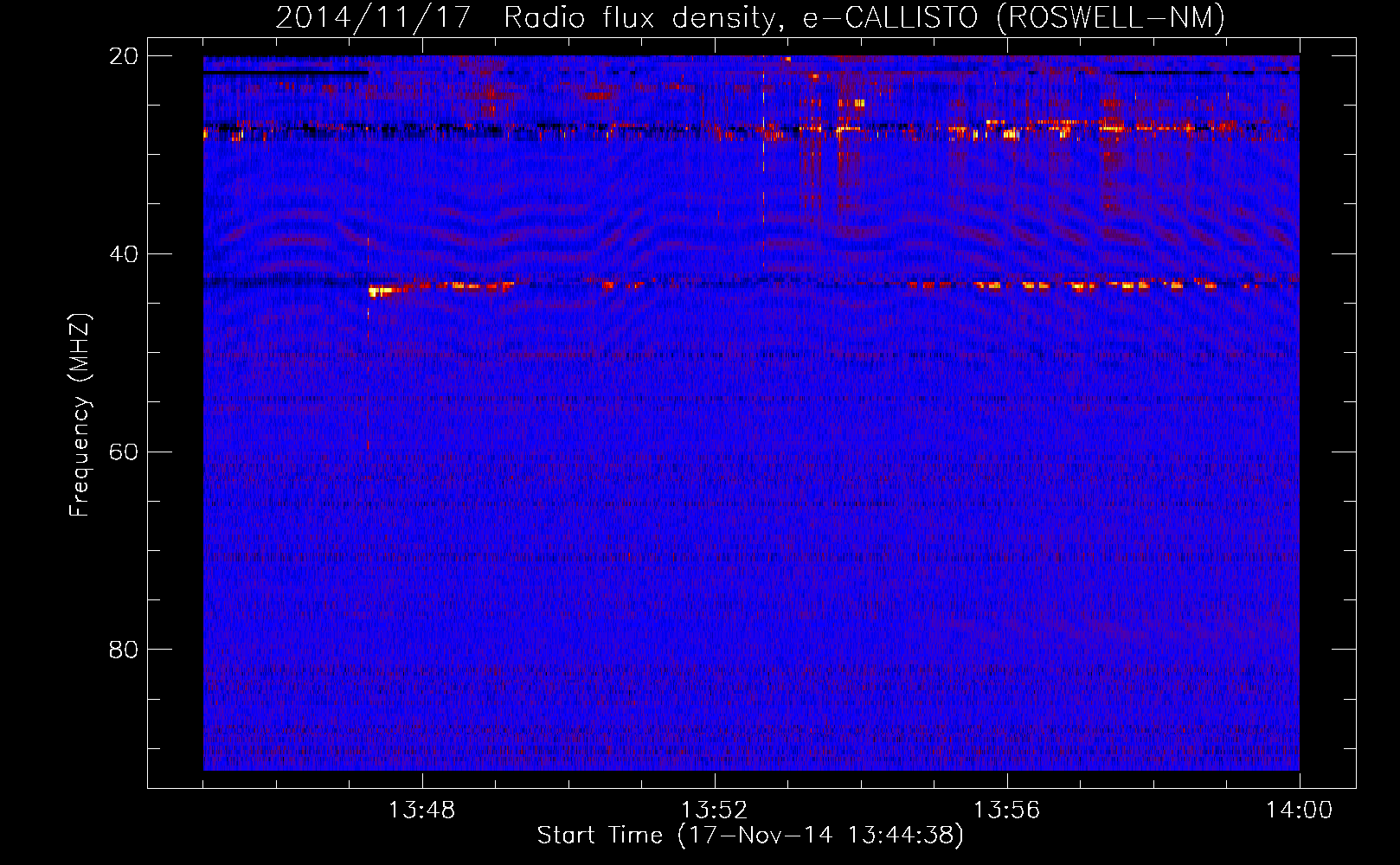The width and height of the screenshot is (1400, 865).
Task: Click the plot title "Radio flux density, e-CALLISTO (ROSWELL-NM)"
Action: tap(864, 17)
